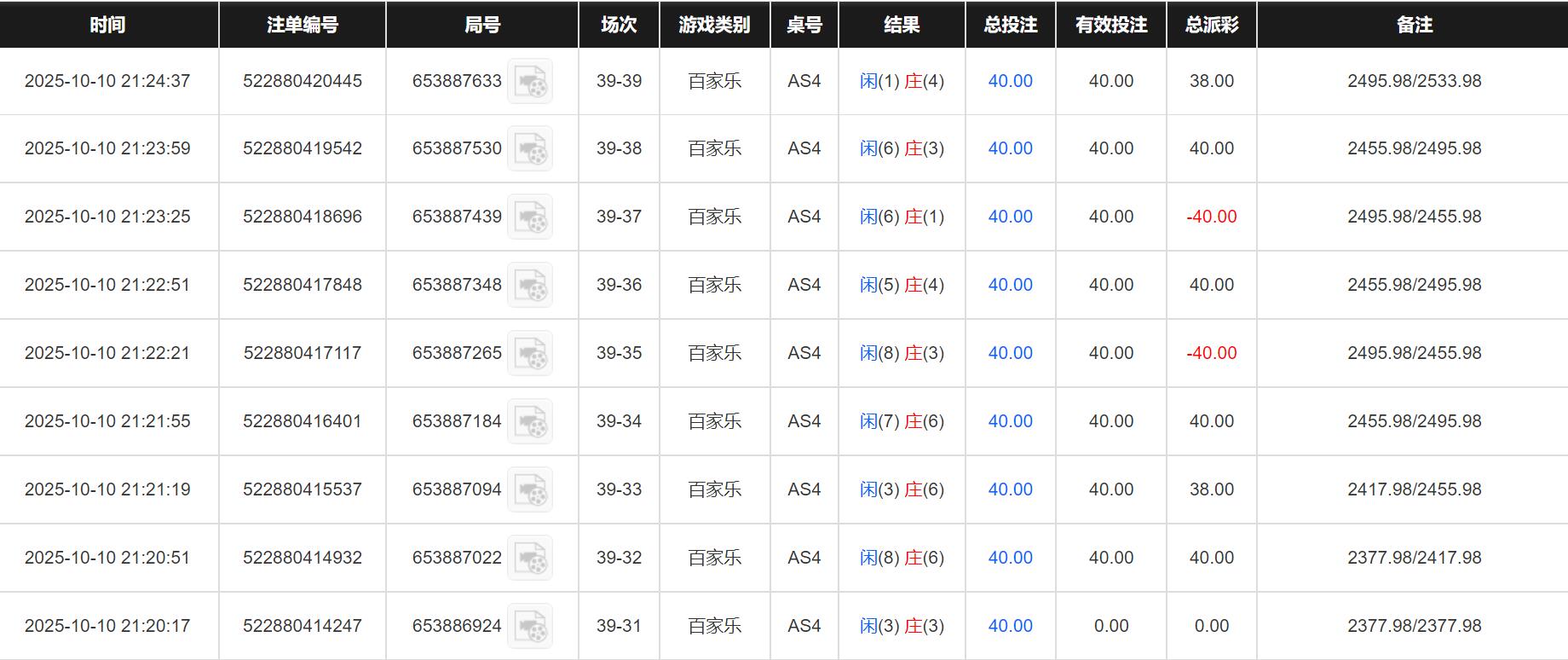Click the 总派彩 column header
This screenshot has height=660, width=1568.
click(1211, 25)
